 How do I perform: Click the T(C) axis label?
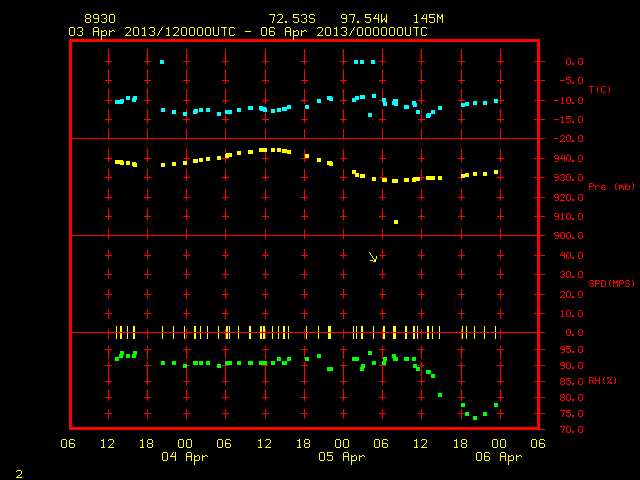[600, 89]
